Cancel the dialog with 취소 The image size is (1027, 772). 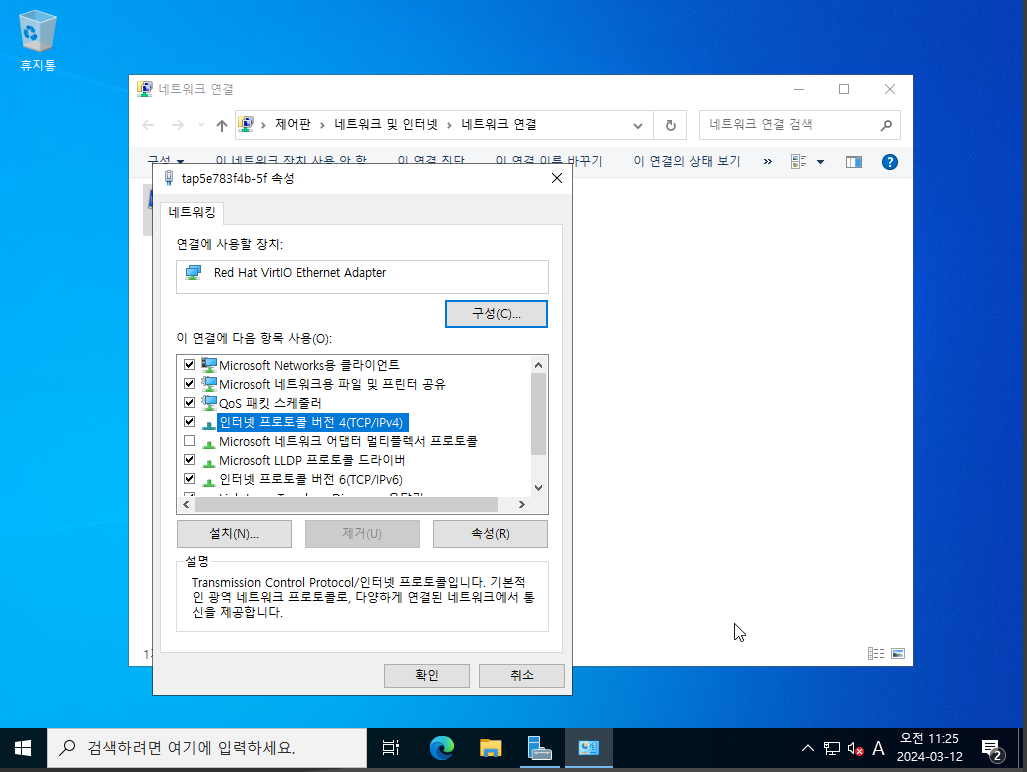[x=521, y=675]
